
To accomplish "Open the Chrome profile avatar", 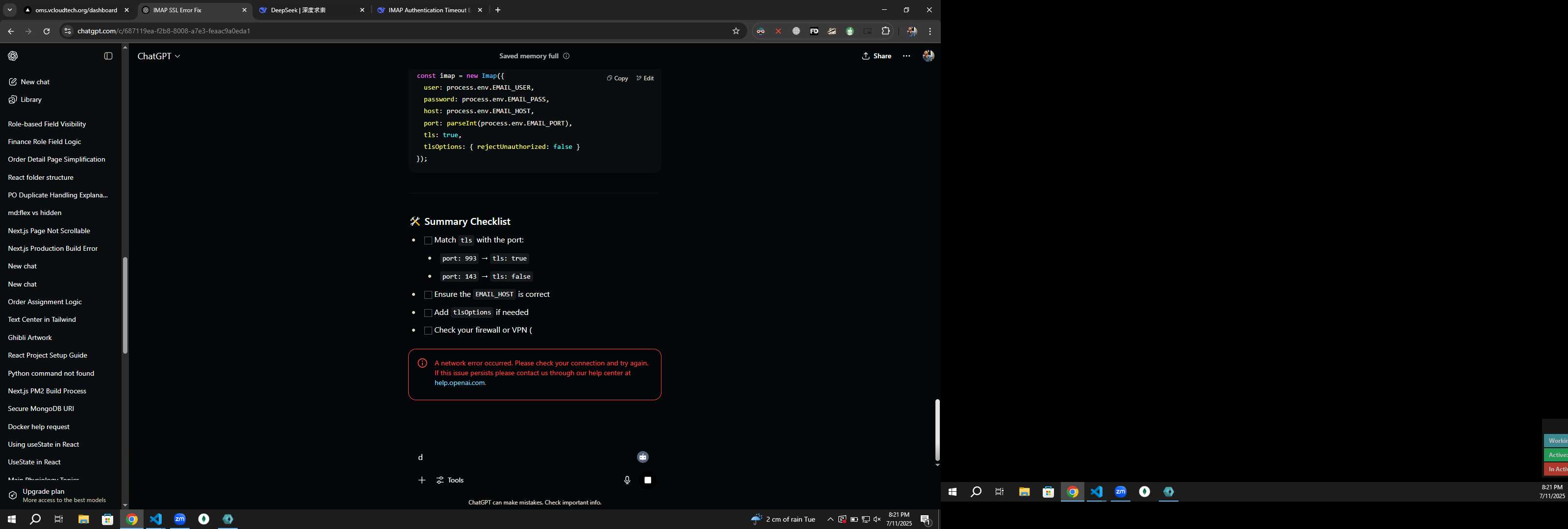I will pyautogui.click(x=911, y=31).
